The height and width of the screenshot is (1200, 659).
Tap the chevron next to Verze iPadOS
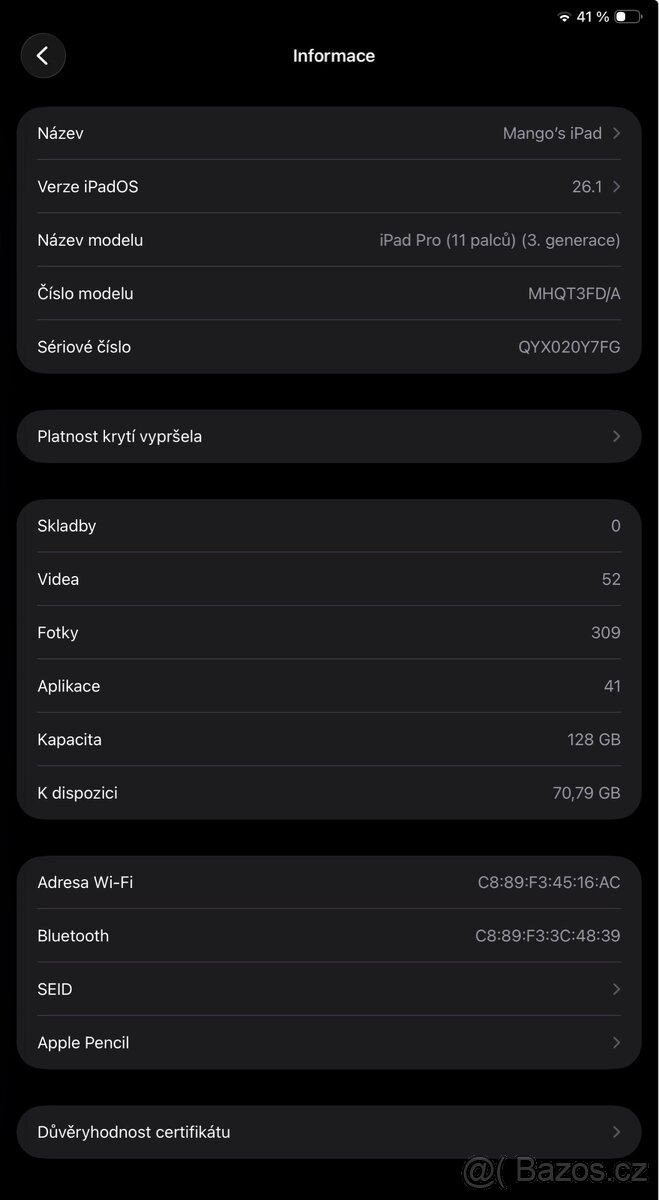pos(617,186)
